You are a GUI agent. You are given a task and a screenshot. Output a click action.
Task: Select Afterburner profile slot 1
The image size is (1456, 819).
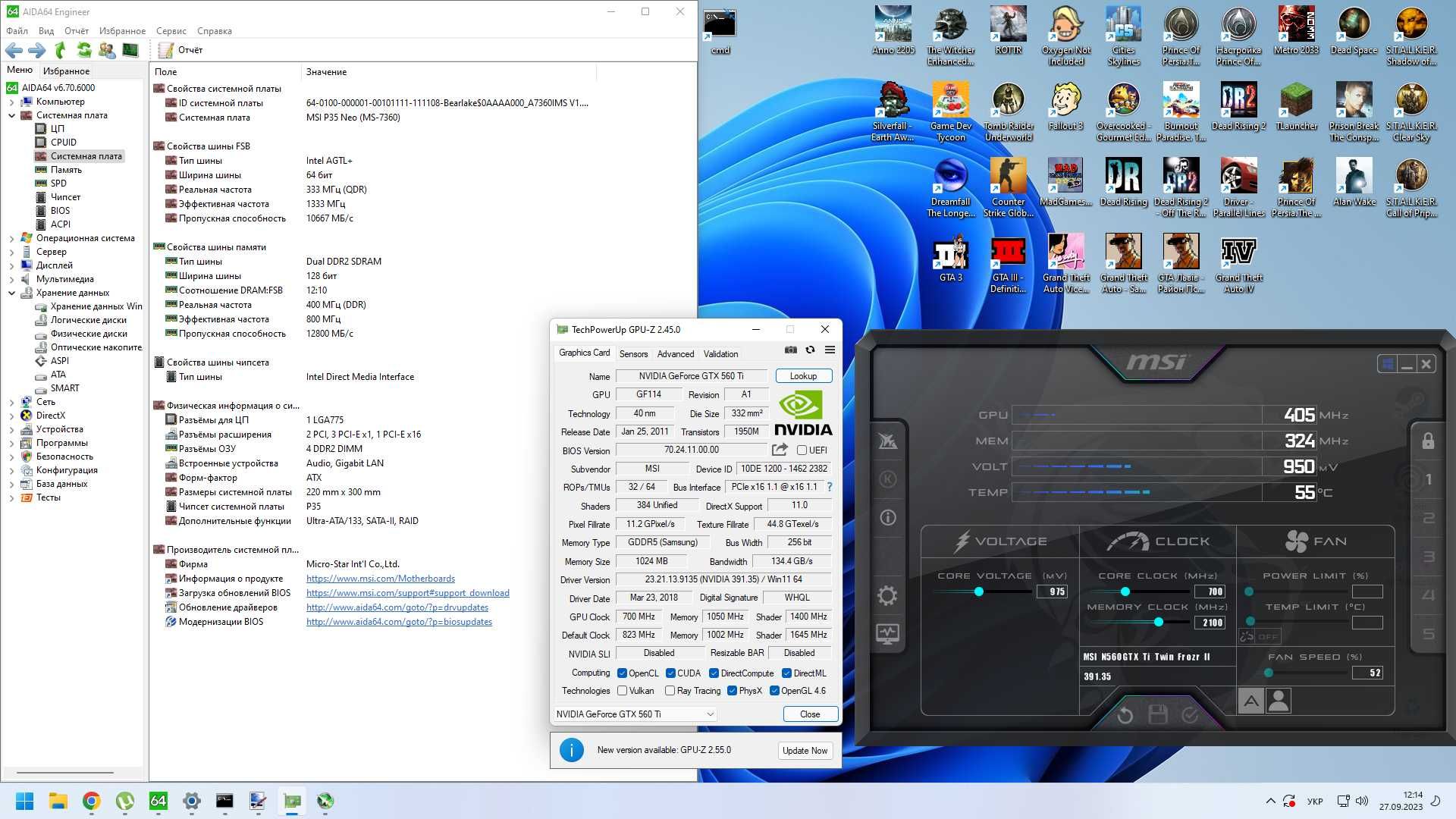pos(1429,479)
